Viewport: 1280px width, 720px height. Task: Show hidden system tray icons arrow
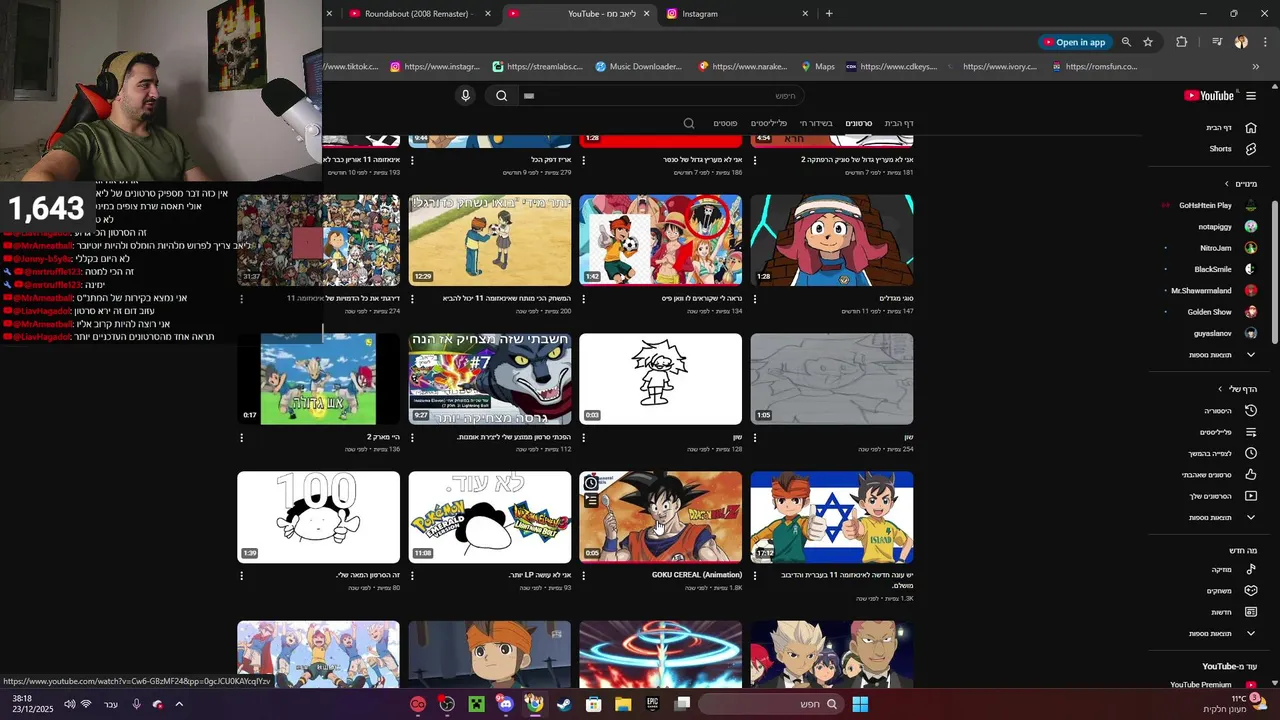(180, 704)
